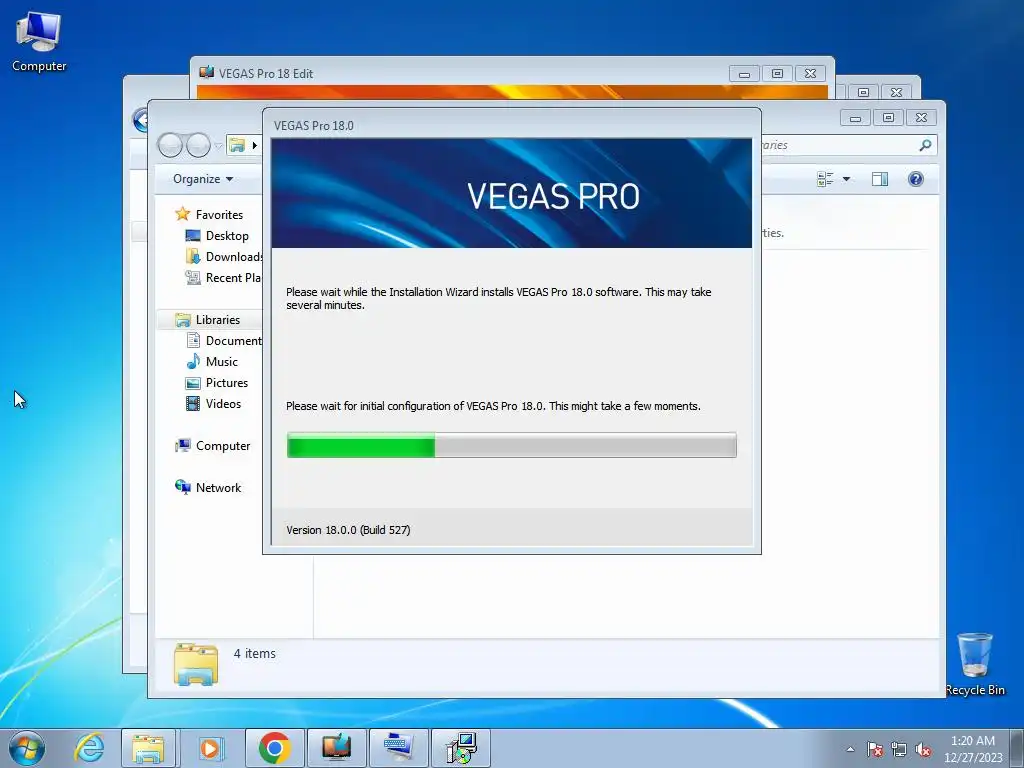Click Libraries icon in details pane
The height and width of the screenshot is (768, 1024).
tap(196, 664)
